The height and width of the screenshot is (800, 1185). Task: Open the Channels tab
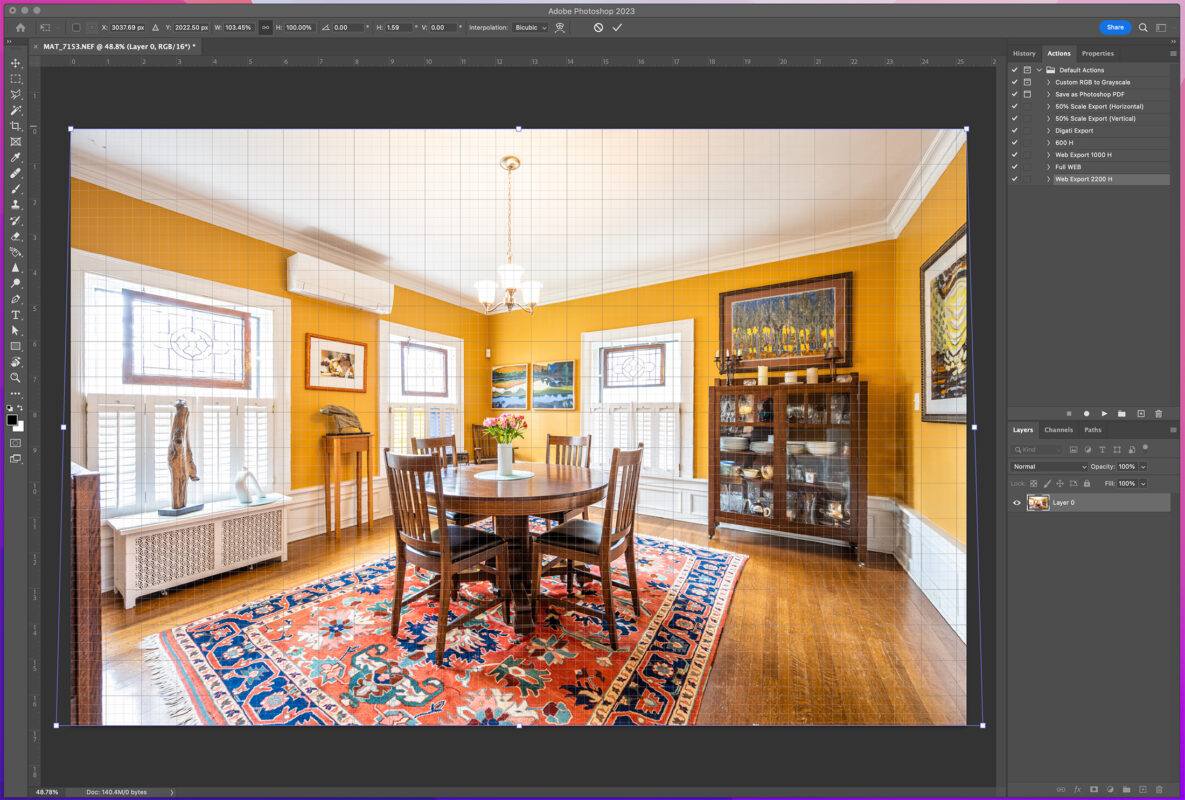1058,430
